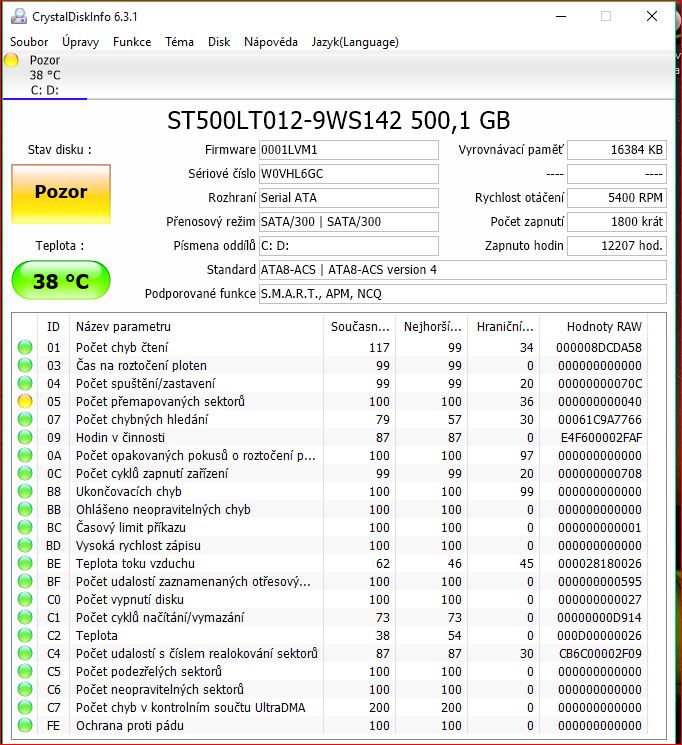Click the green 38 °C temperature button
Viewport: 682px width, 745px height.
pos(61,281)
